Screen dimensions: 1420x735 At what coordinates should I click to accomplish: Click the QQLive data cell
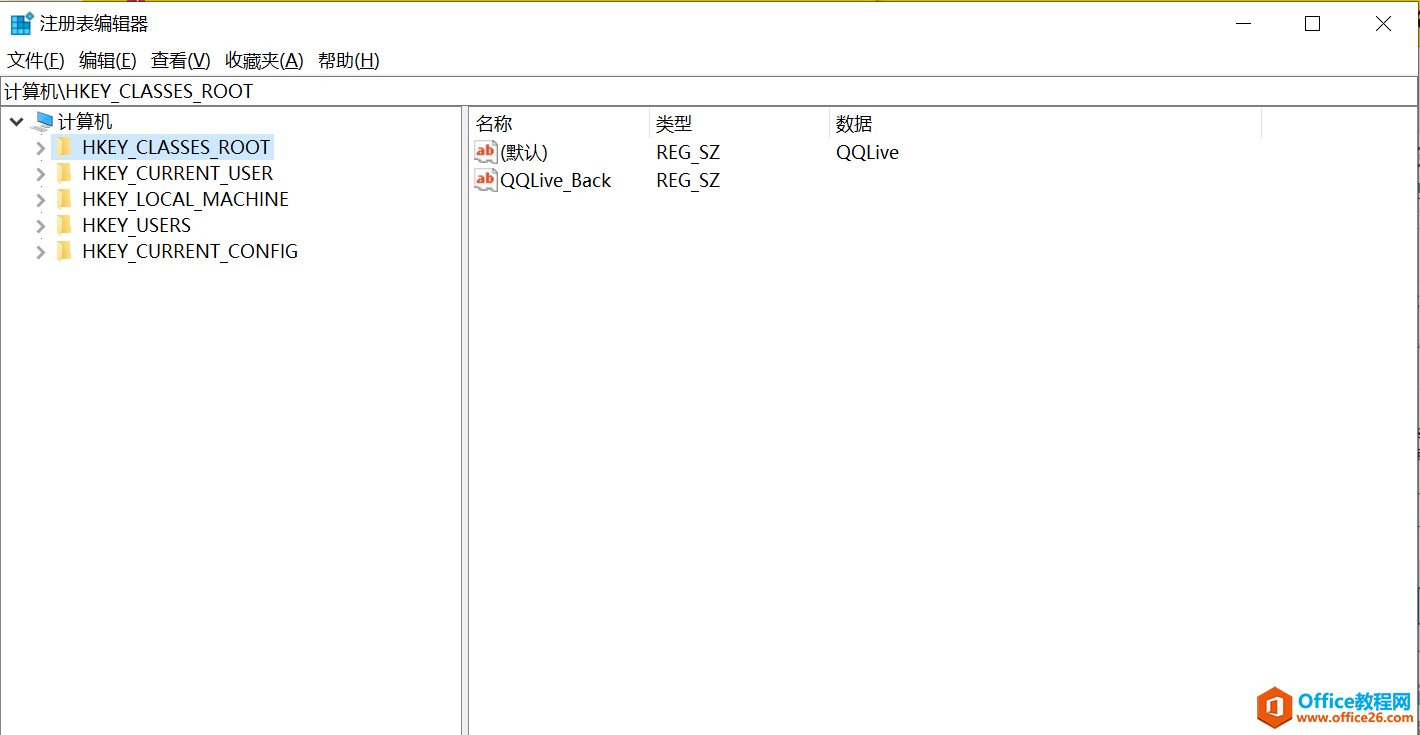click(x=868, y=153)
